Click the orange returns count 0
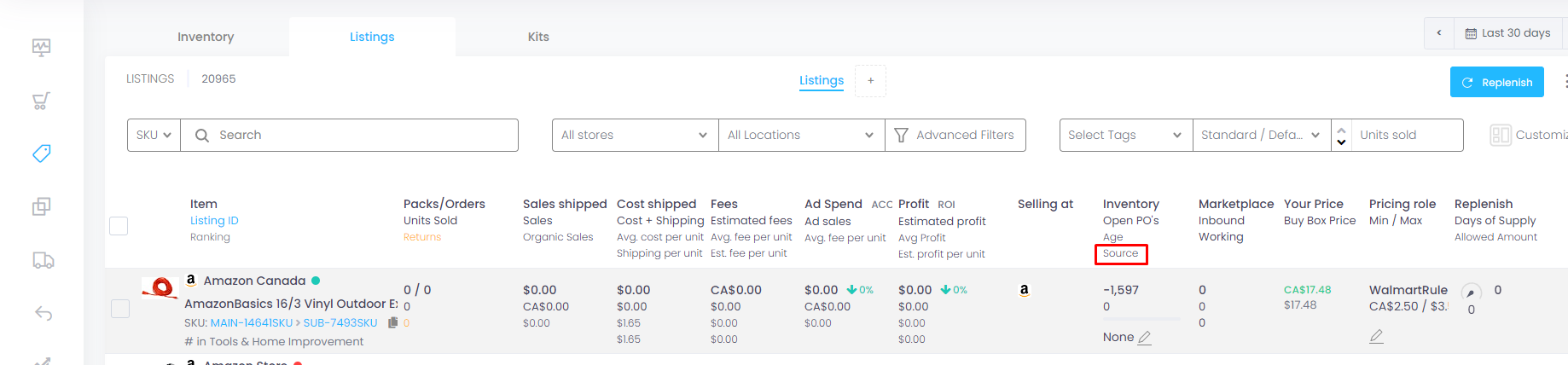The height and width of the screenshot is (365, 1568). pyautogui.click(x=407, y=322)
